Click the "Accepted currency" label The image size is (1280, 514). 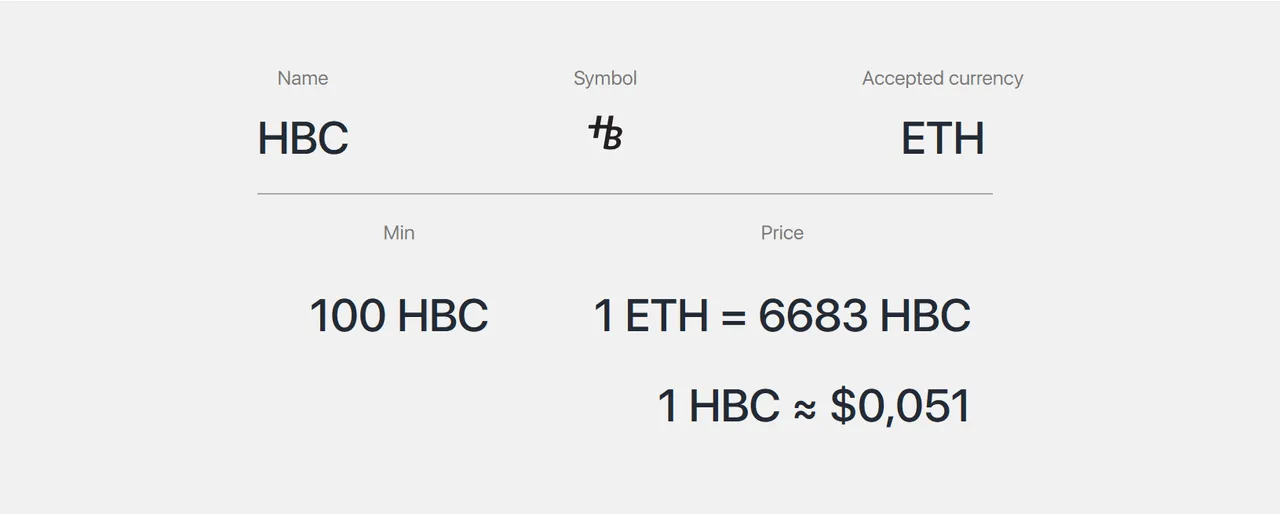click(x=942, y=78)
